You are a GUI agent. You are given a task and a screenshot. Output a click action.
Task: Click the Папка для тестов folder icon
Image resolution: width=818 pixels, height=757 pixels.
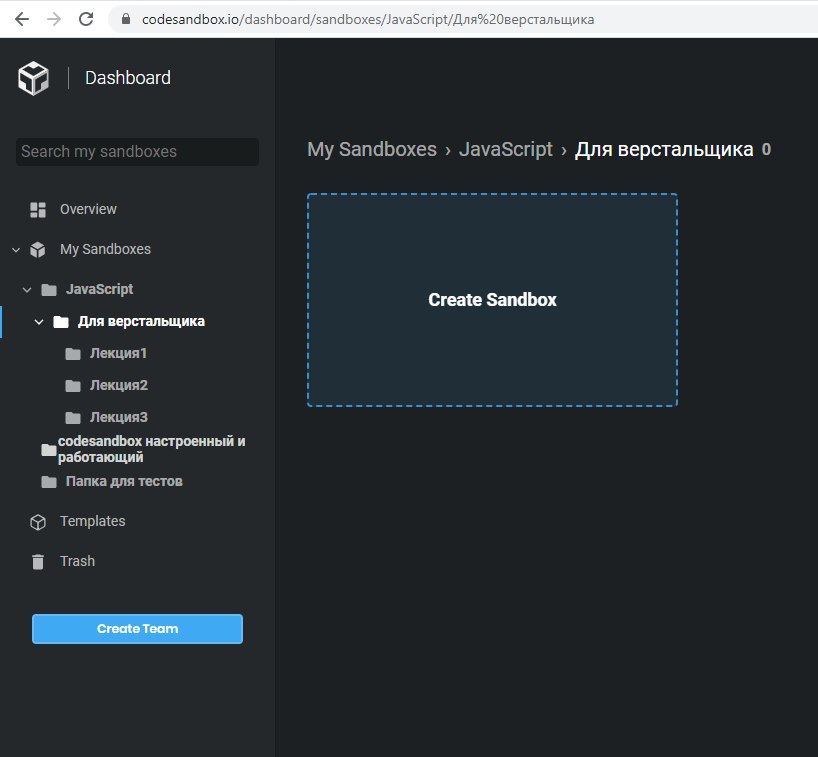click(49, 482)
